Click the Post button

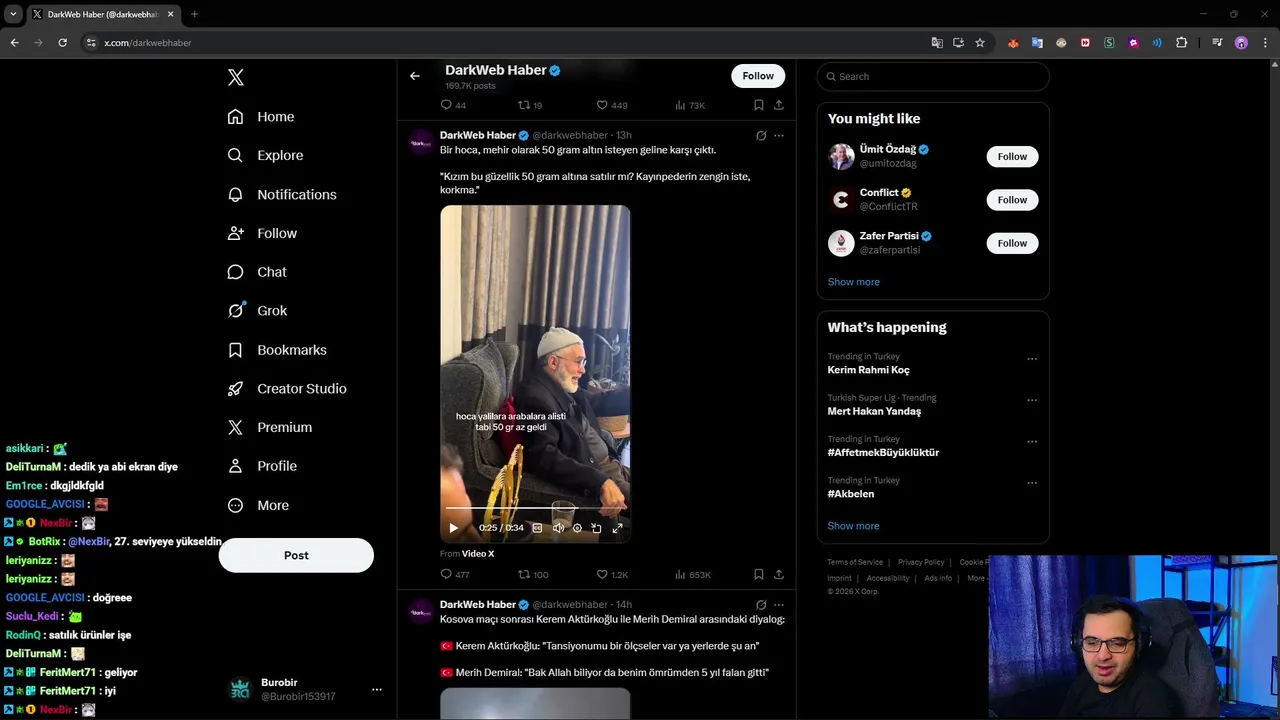pos(296,555)
